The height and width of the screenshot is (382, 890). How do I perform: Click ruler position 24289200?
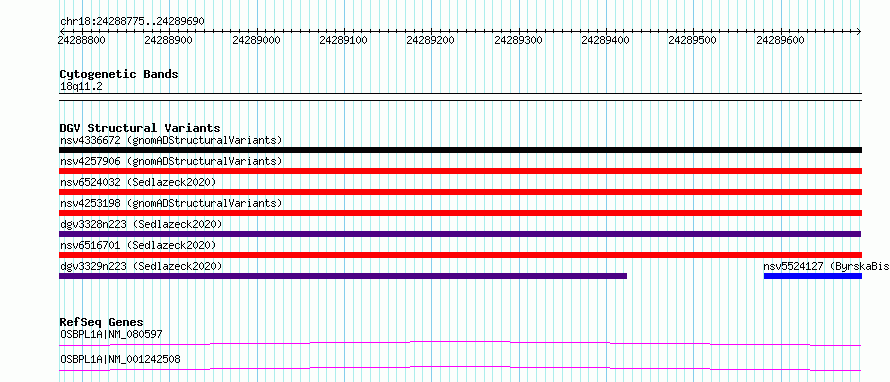tap(431, 40)
